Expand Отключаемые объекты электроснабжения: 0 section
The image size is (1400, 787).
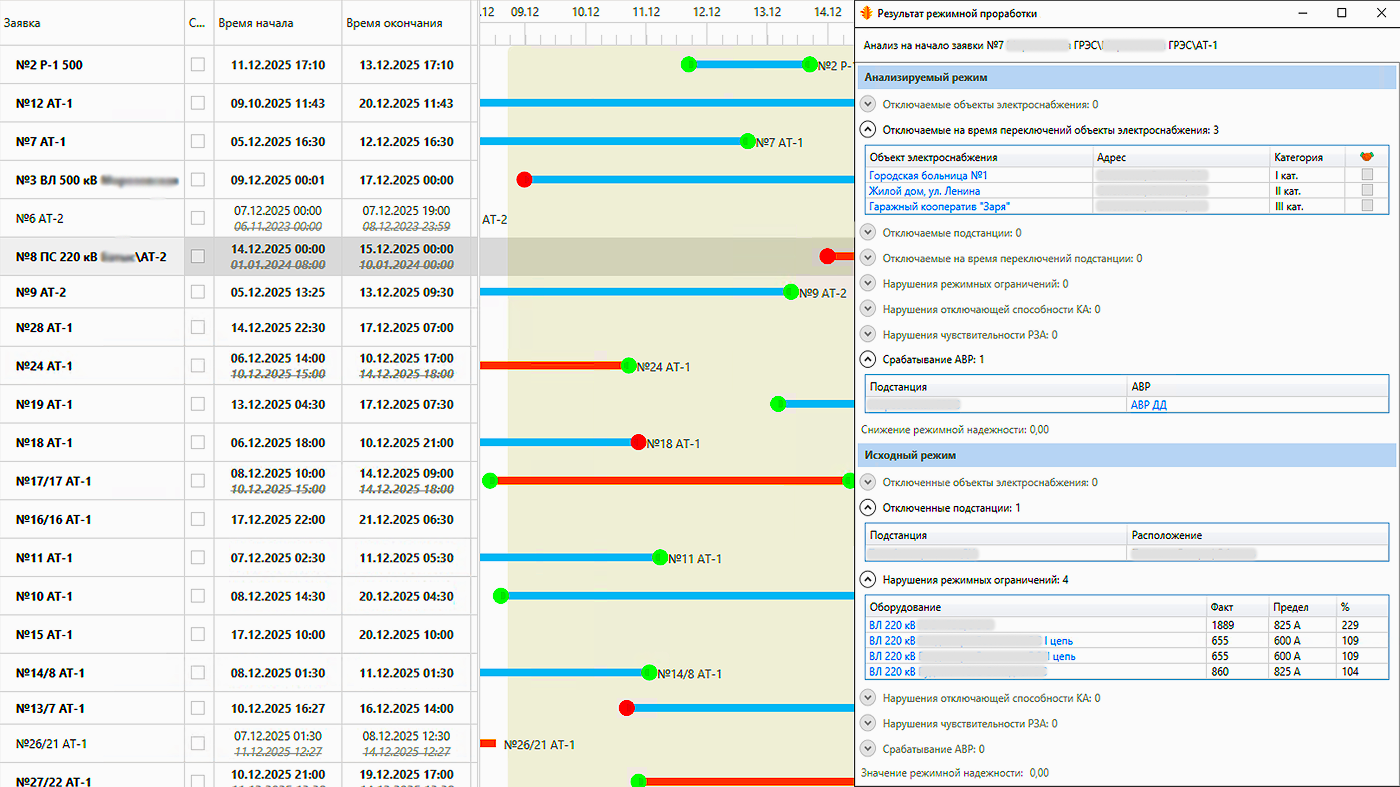(868, 104)
